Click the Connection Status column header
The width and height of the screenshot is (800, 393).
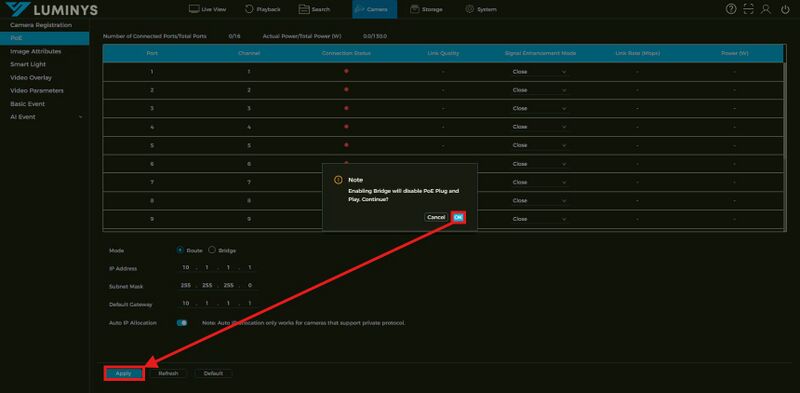click(x=346, y=53)
